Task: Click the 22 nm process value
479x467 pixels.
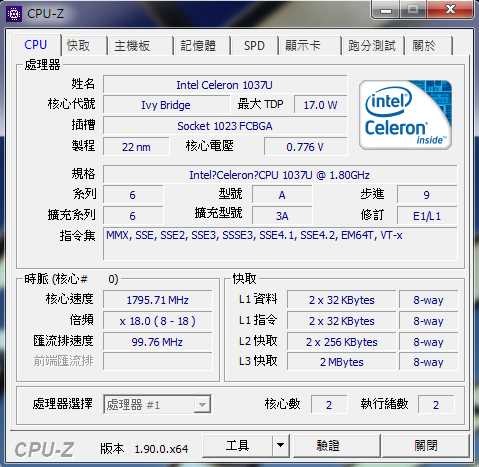Action: click(136, 147)
